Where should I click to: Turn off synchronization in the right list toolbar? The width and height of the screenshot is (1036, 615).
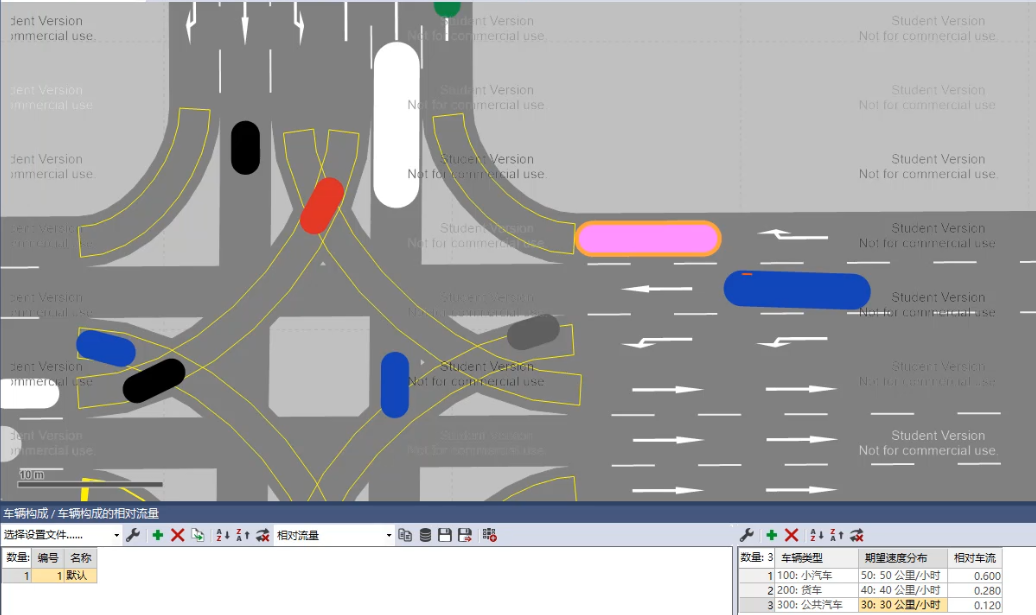click(857, 535)
